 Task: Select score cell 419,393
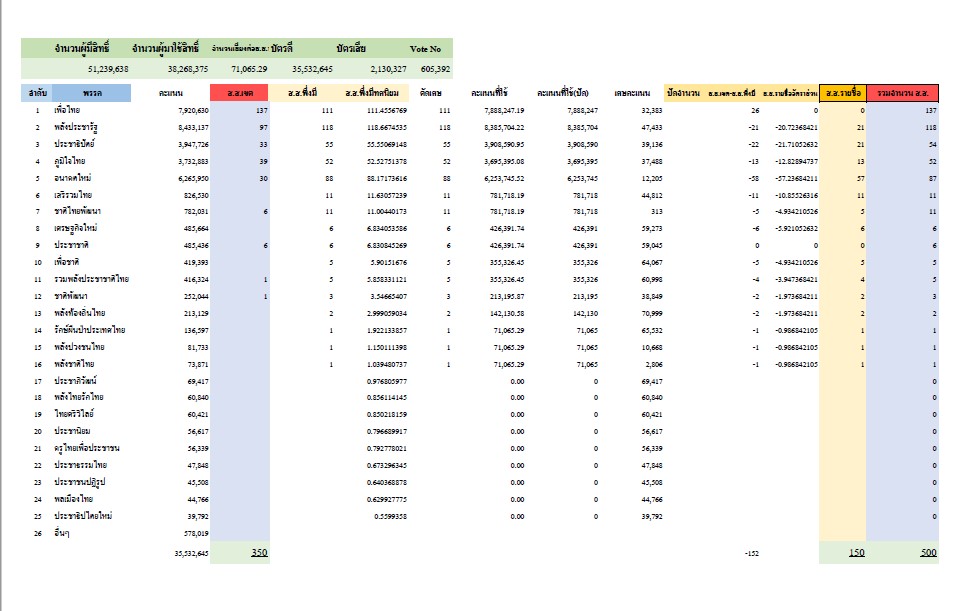196,262
